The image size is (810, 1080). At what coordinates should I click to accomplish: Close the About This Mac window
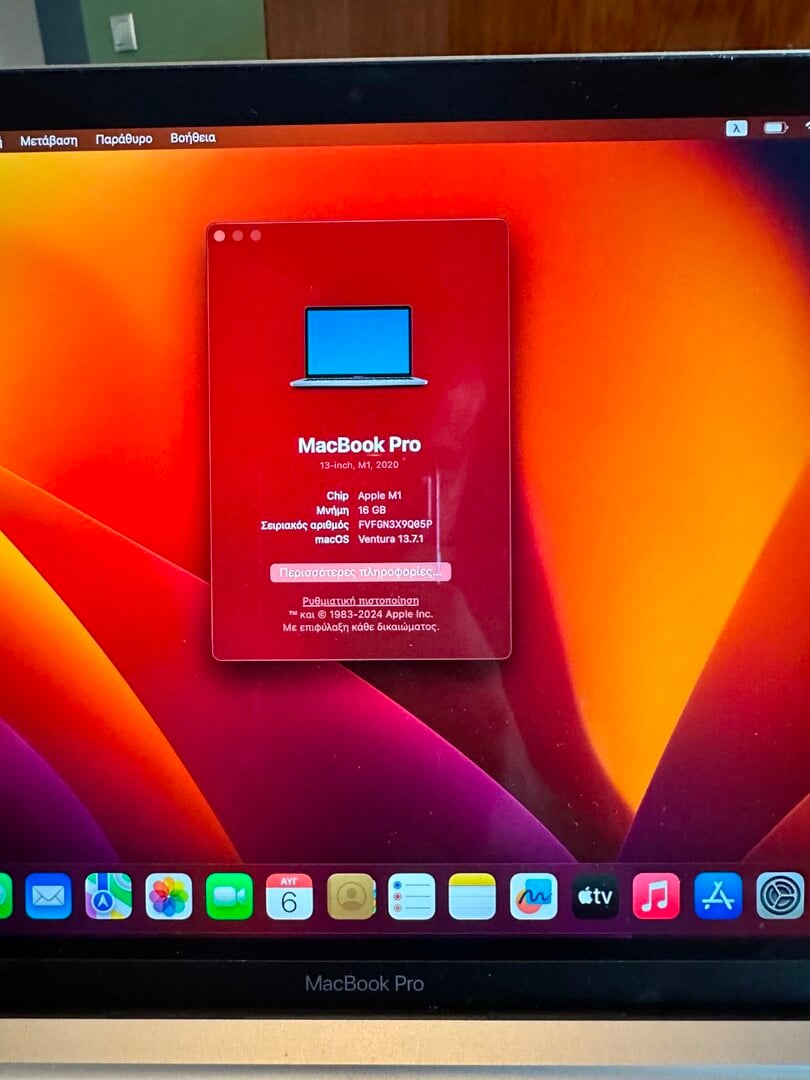pos(220,236)
